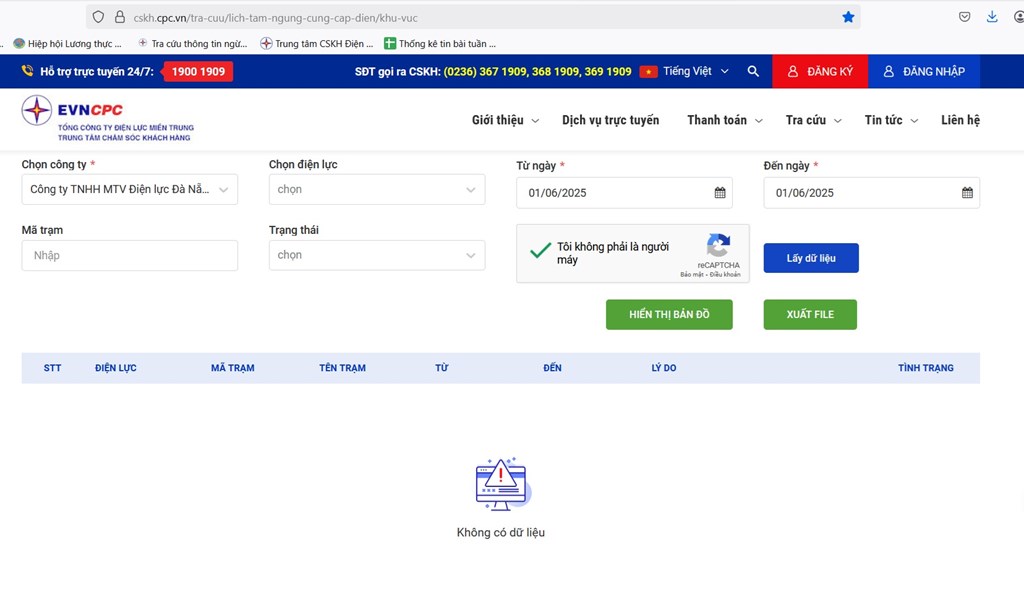
Task: Click the ĐĂNG KÝ button
Action: click(x=820, y=71)
